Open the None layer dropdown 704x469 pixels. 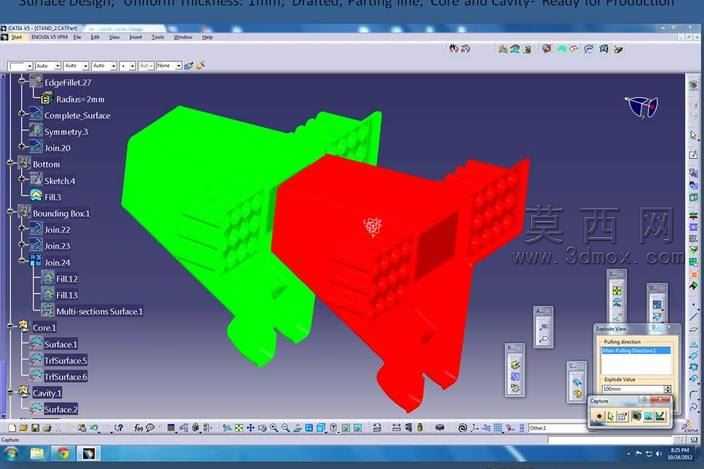tap(169, 66)
